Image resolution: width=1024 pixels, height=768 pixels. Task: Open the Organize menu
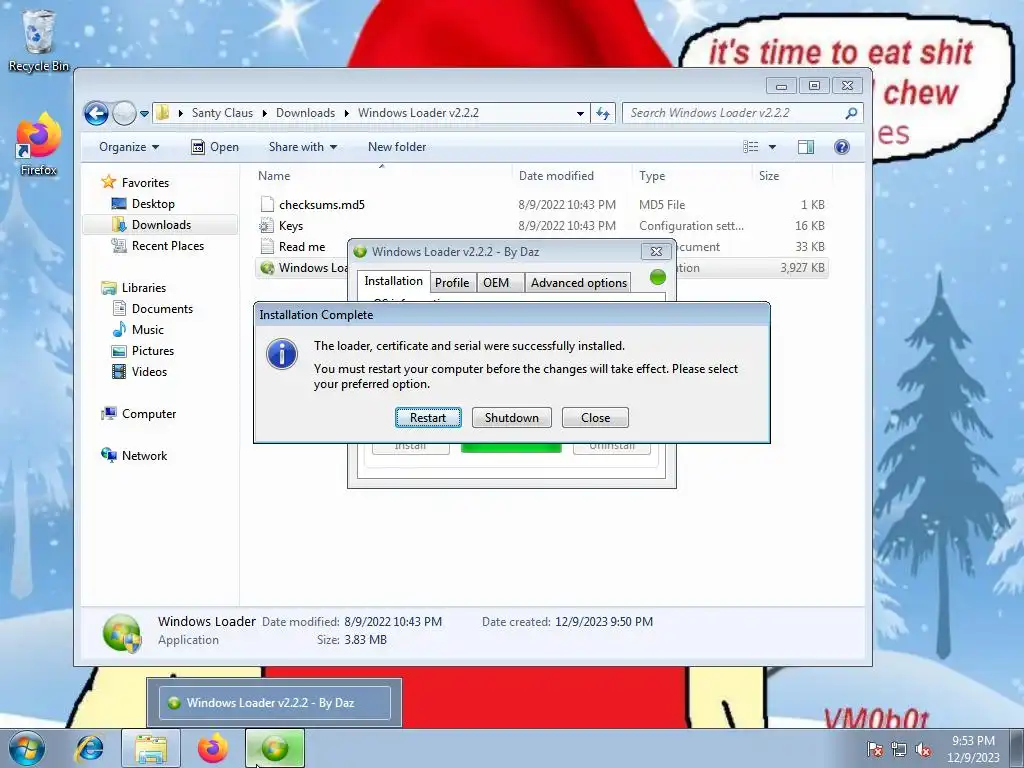(129, 147)
